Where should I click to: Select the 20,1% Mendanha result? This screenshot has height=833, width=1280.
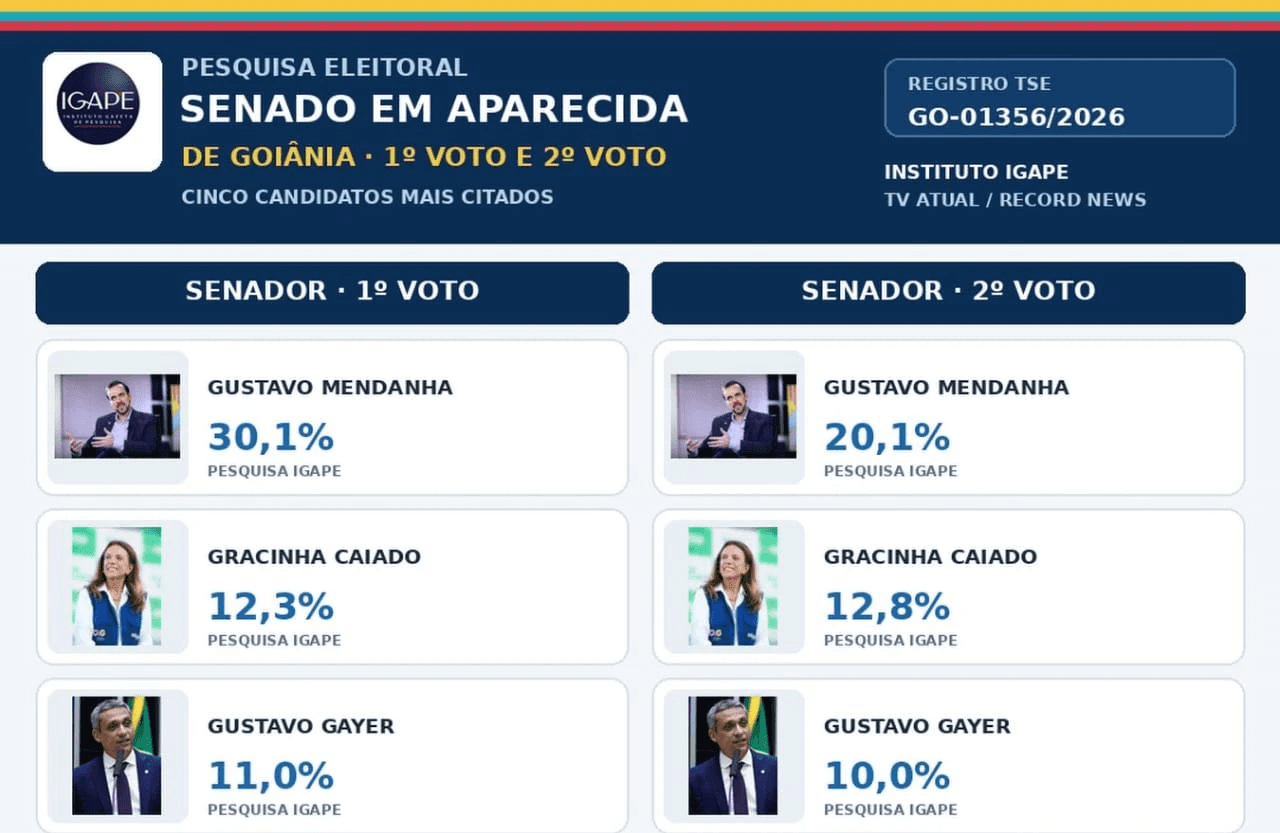(x=887, y=437)
